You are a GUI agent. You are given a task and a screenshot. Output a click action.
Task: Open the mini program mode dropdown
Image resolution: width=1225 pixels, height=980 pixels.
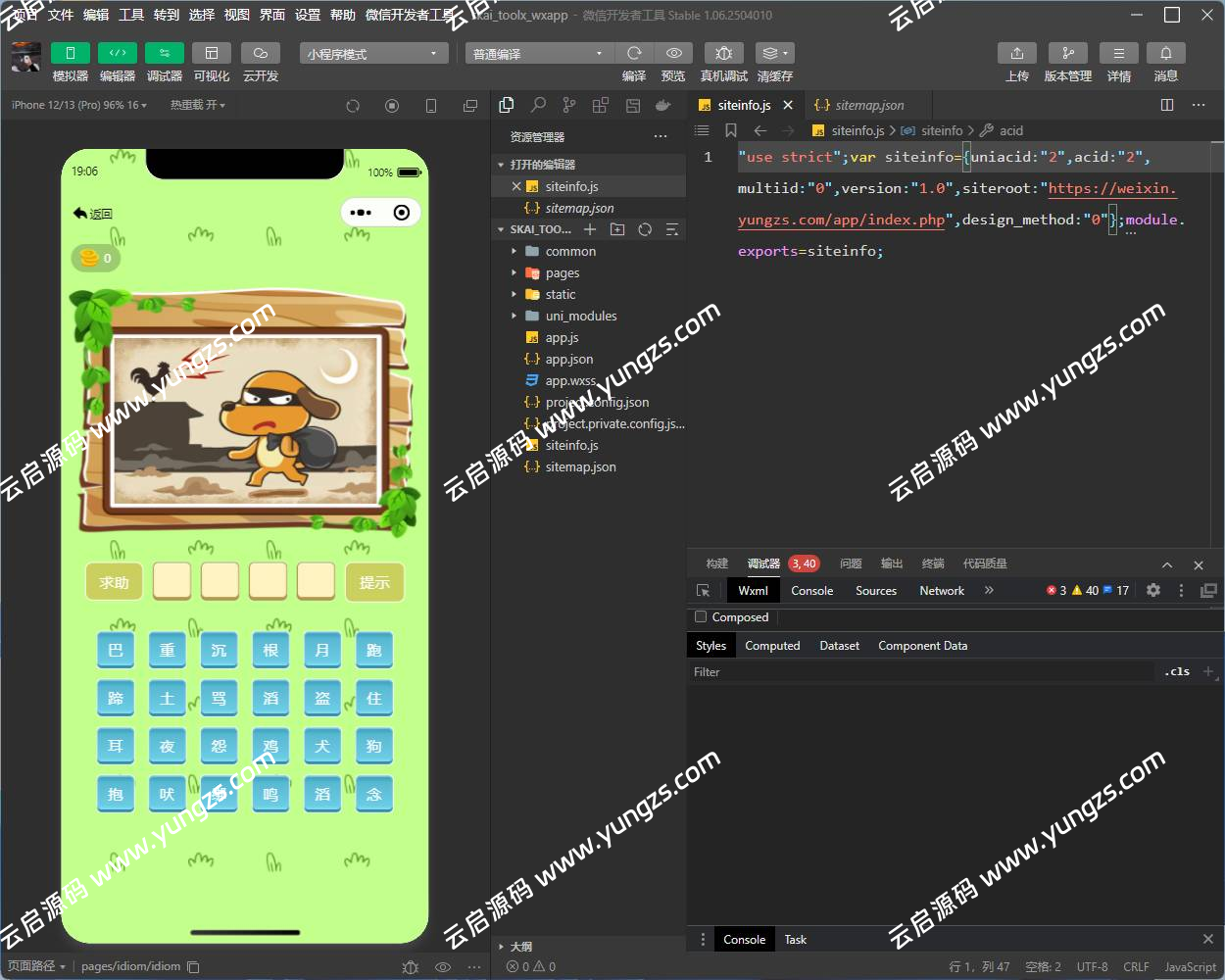point(372,54)
